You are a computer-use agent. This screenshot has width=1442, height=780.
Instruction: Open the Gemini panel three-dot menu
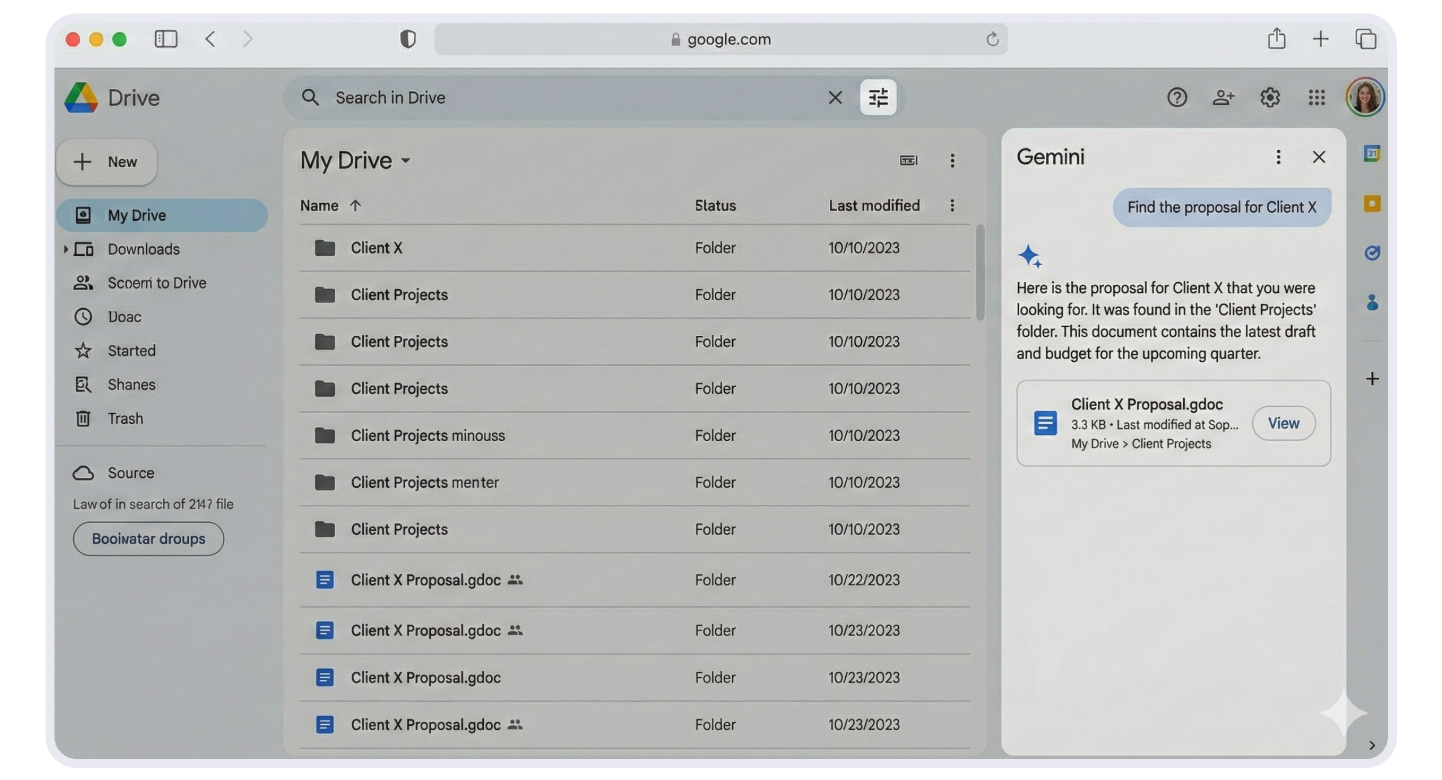coord(1278,156)
